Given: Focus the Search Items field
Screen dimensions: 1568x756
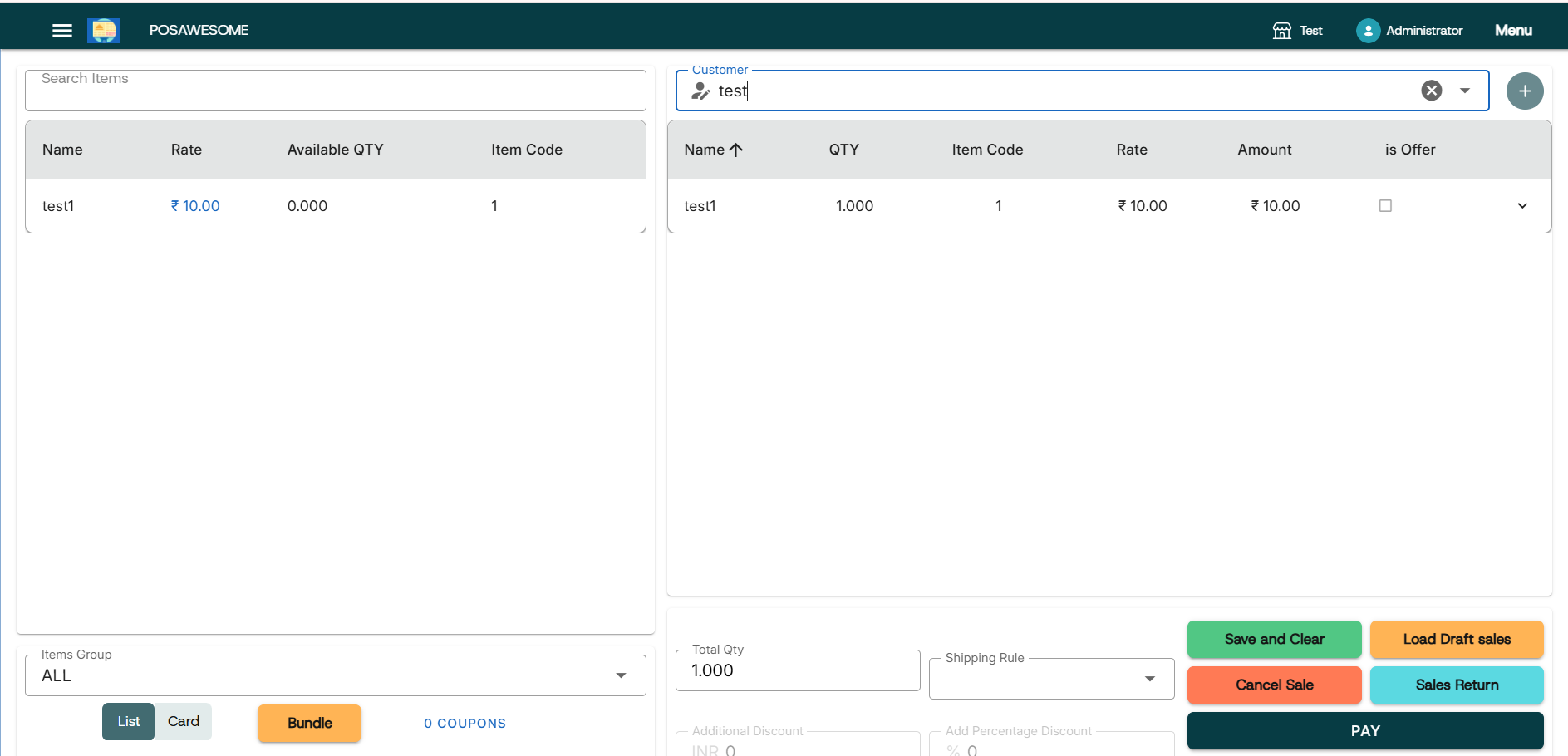Looking at the screenshot, I should pos(336,90).
